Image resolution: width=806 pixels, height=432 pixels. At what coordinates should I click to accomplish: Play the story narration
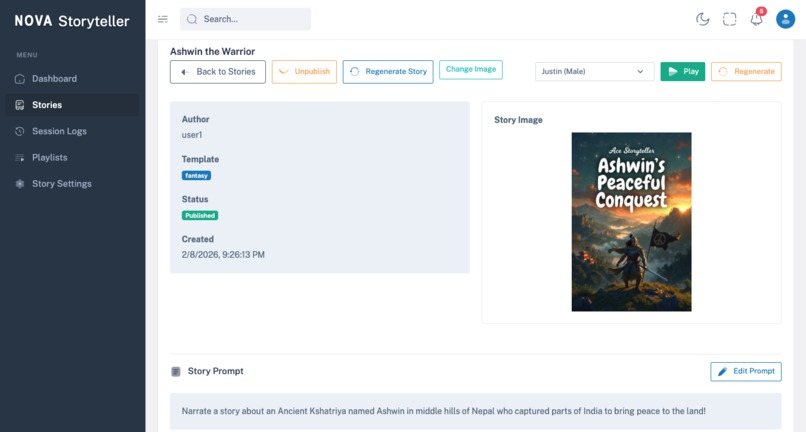click(x=683, y=71)
